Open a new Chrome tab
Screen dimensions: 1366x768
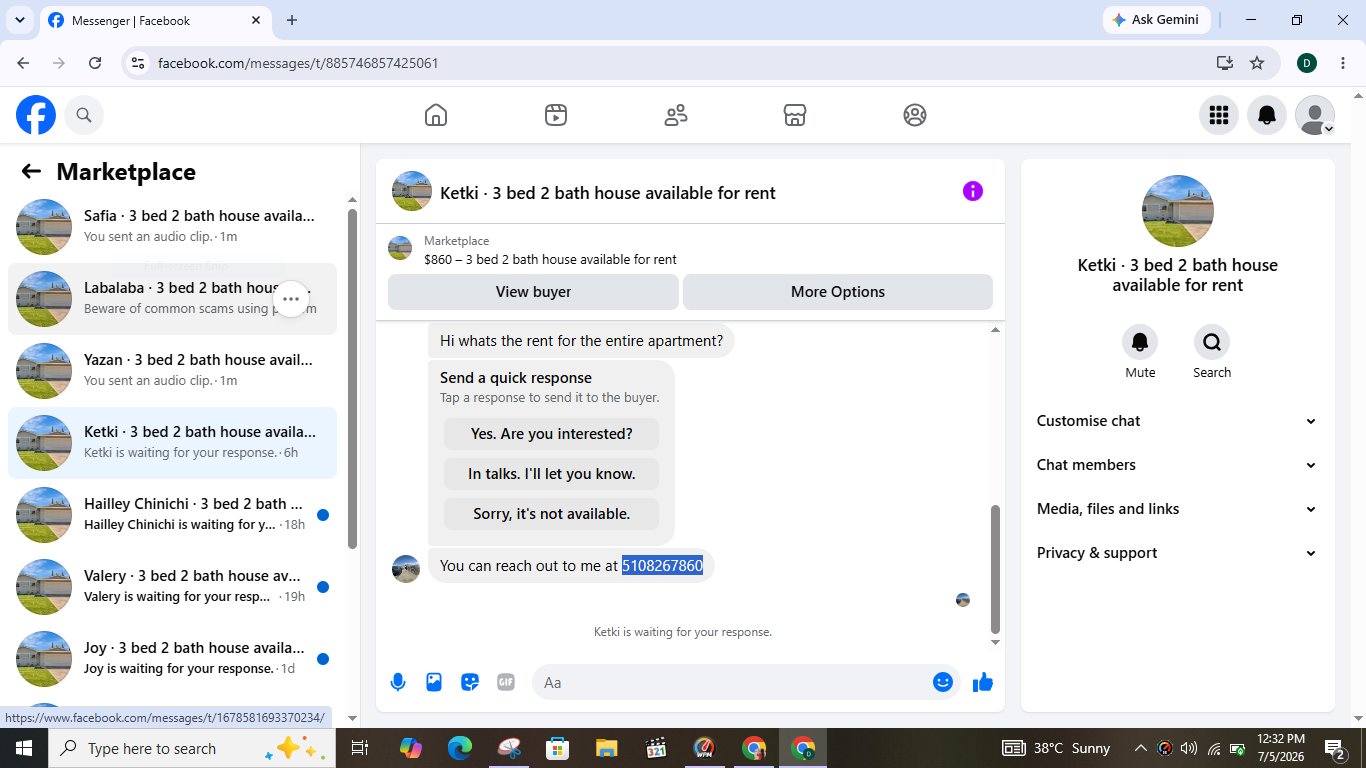(x=292, y=20)
